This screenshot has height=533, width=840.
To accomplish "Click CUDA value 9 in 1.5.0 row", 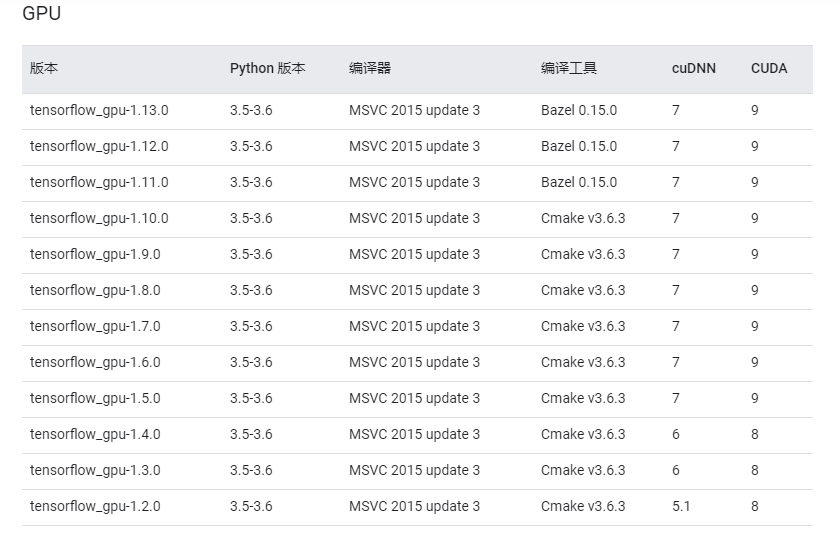I will tap(755, 398).
